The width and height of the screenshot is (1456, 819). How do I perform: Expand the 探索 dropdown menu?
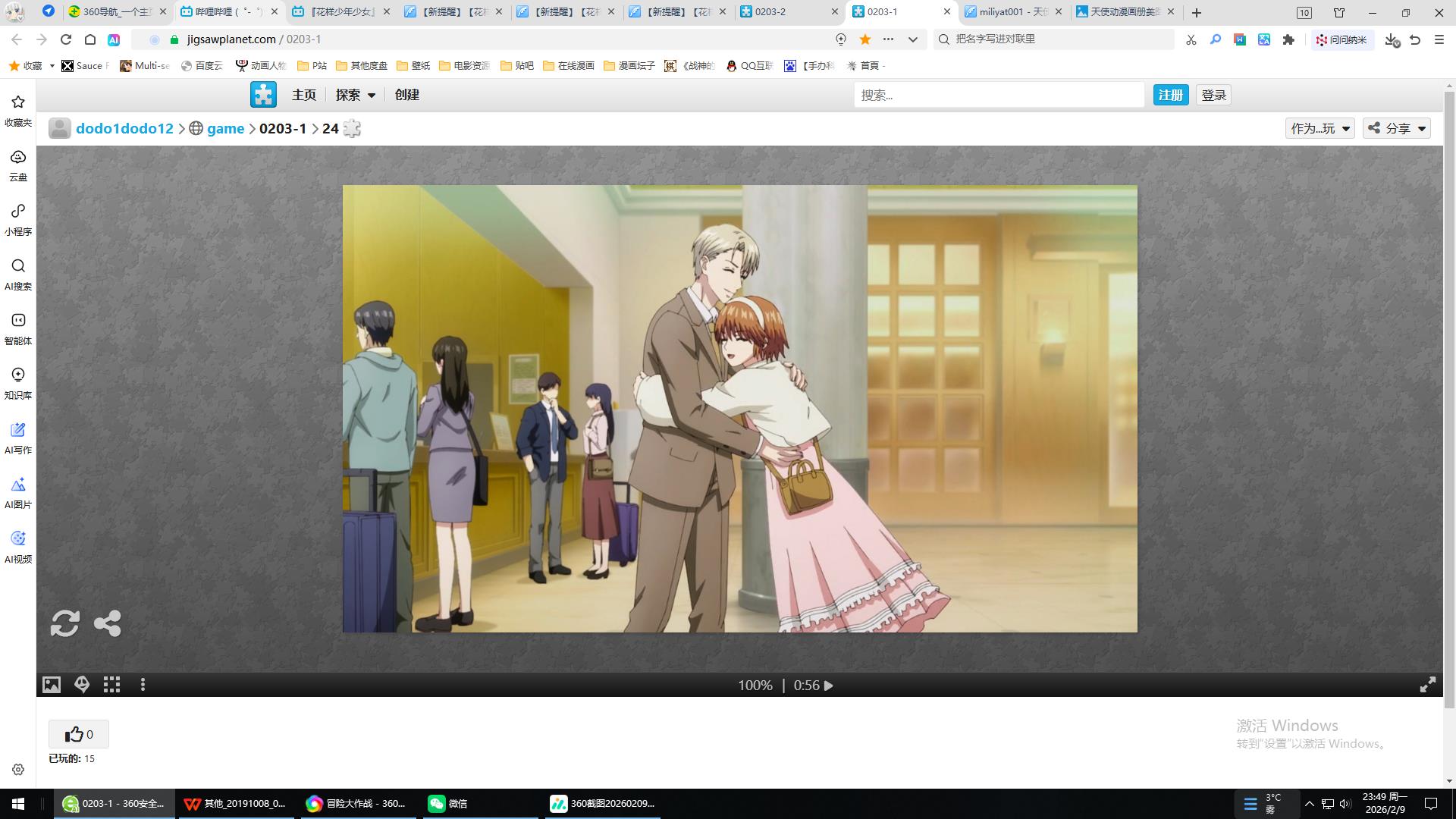coord(355,95)
